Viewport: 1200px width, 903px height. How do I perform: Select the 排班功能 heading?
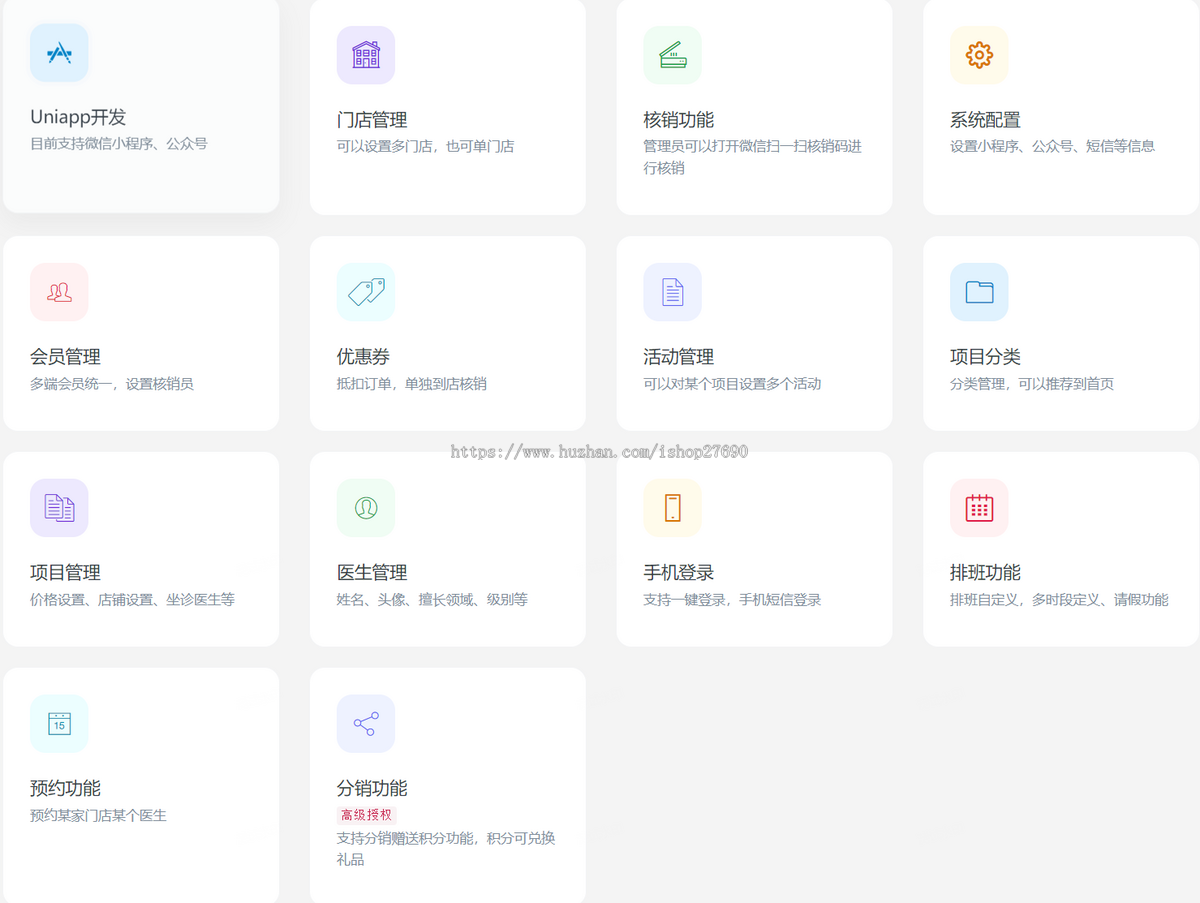(x=985, y=573)
